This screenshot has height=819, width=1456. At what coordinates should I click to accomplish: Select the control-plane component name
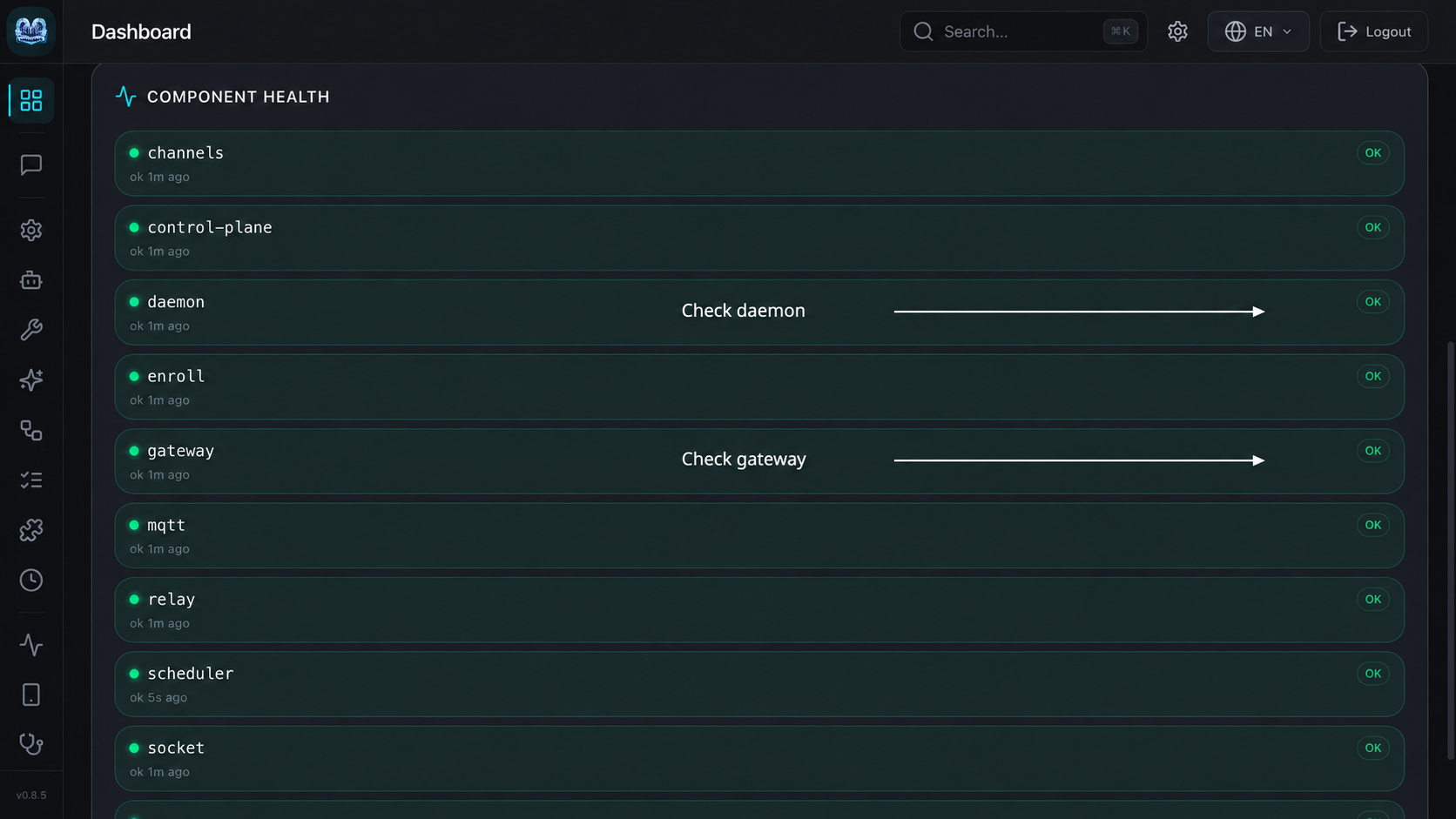tap(210, 227)
